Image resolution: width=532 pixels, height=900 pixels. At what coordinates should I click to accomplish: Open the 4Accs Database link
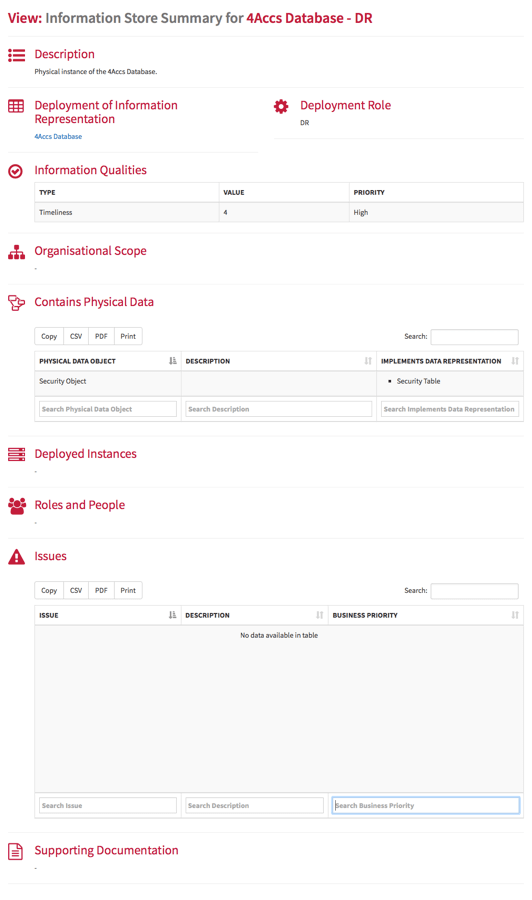[x=58, y=137]
